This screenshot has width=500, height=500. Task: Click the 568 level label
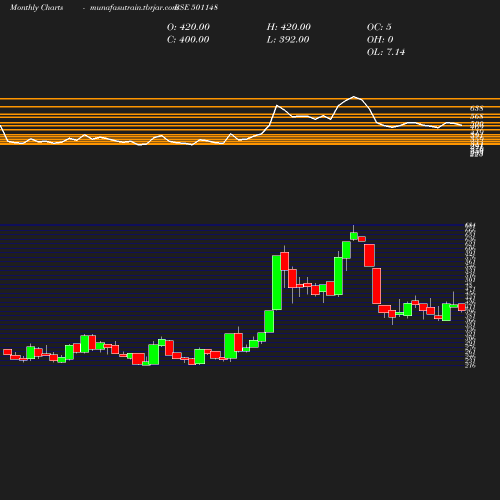coord(477,116)
